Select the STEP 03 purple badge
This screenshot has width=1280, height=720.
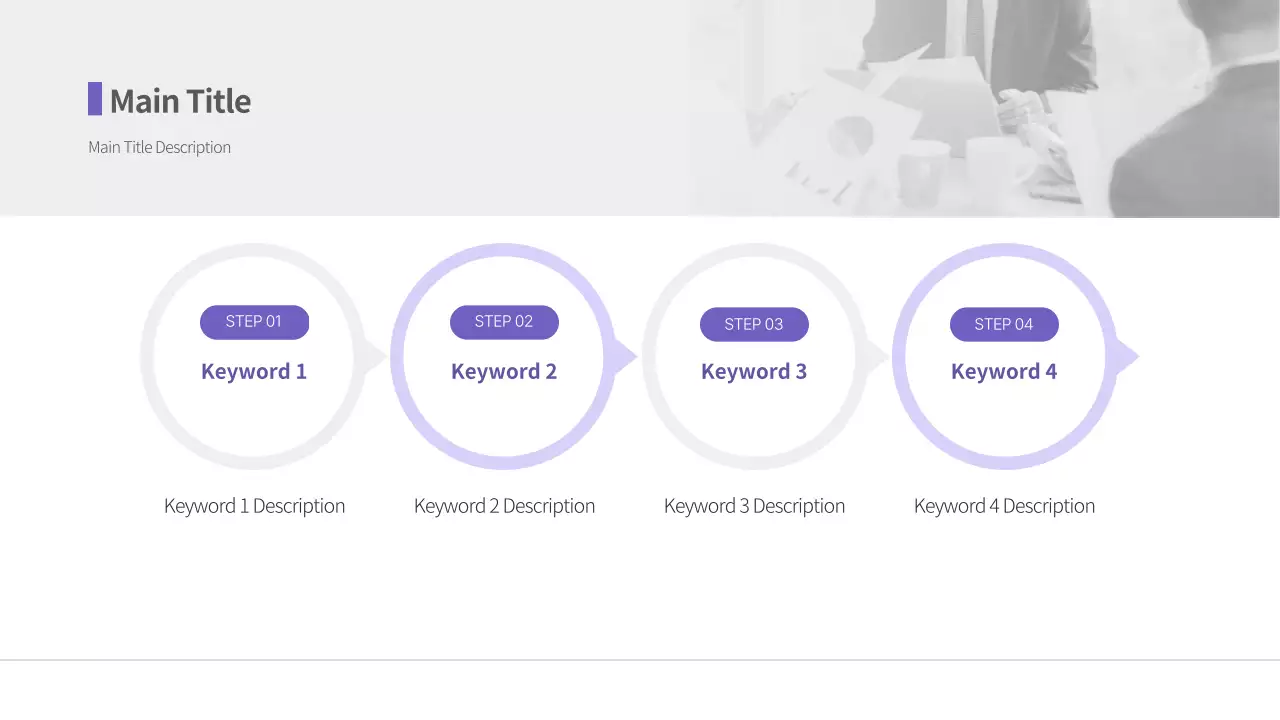point(754,324)
